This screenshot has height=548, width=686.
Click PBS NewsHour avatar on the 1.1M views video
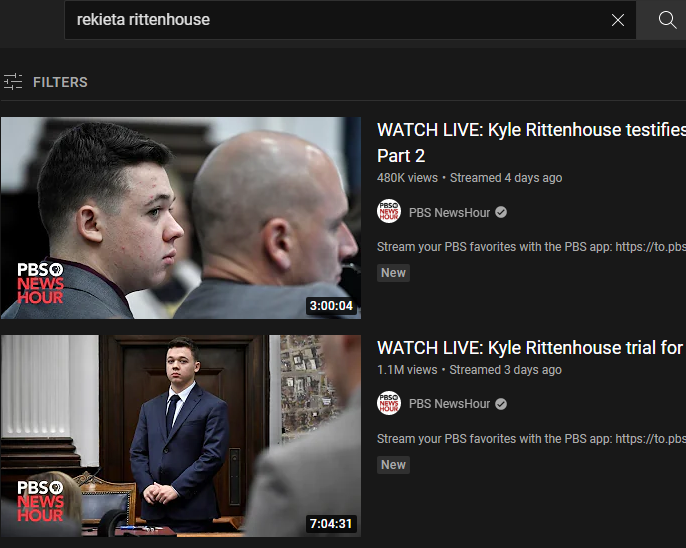(x=389, y=403)
